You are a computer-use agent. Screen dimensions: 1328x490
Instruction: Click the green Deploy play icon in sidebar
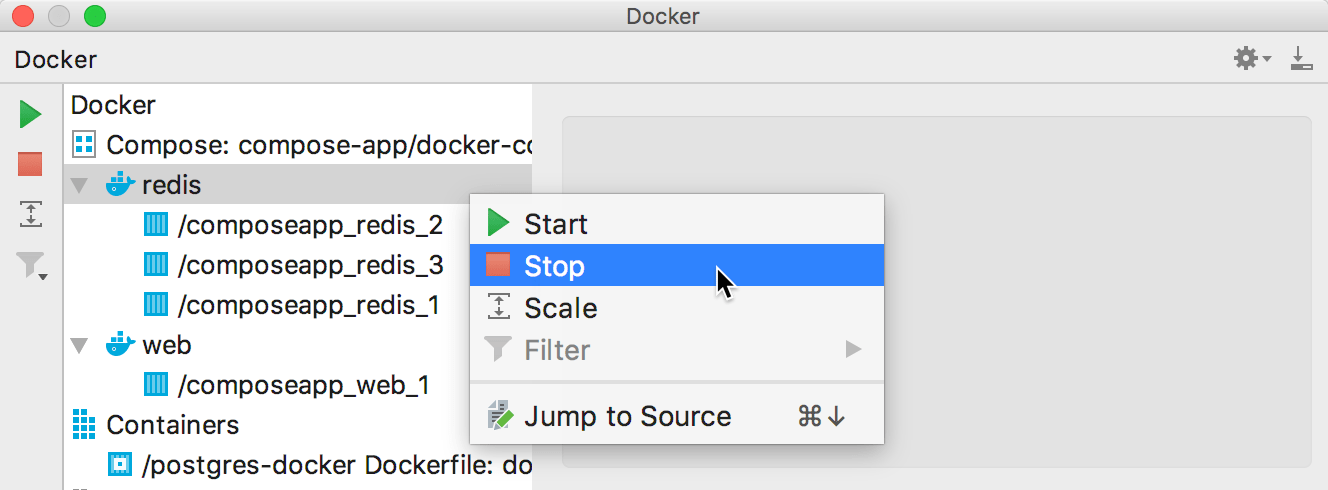coord(31,114)
